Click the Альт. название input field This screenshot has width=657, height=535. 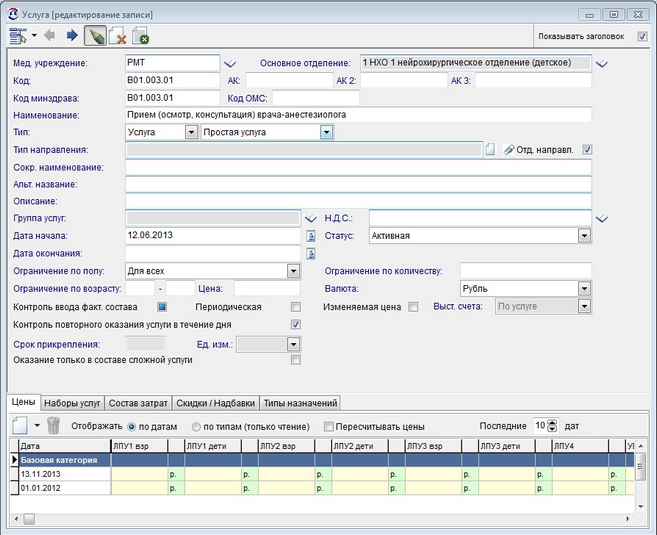click(x=358, y=184)
